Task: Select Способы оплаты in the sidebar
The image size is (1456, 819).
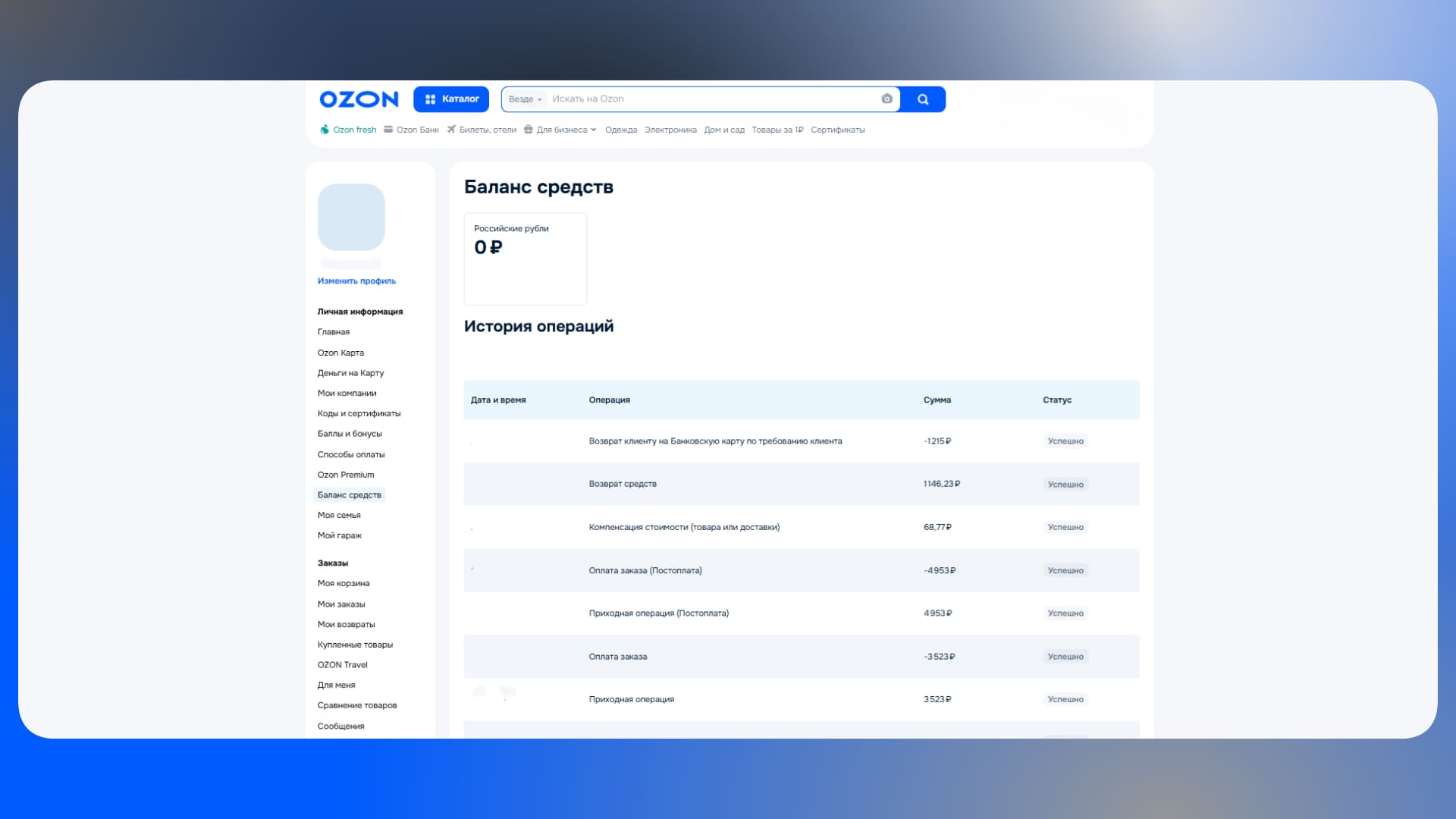Action: tap(351, 454)
